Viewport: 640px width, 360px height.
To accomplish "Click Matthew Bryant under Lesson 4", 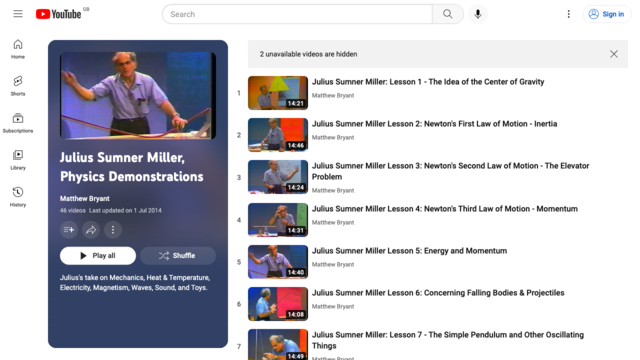I will [333, 222].
